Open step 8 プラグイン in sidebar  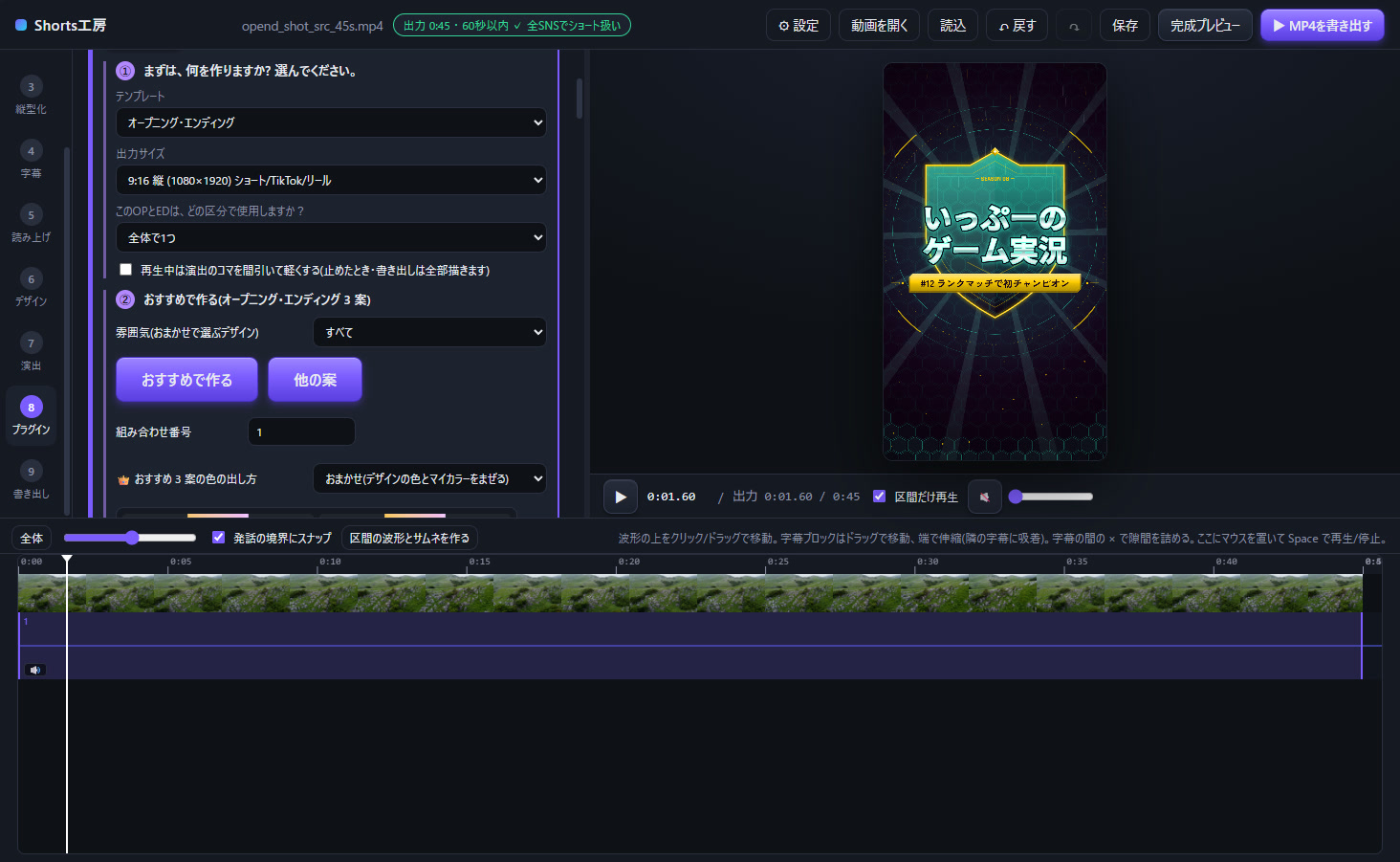tap(31, 416)
